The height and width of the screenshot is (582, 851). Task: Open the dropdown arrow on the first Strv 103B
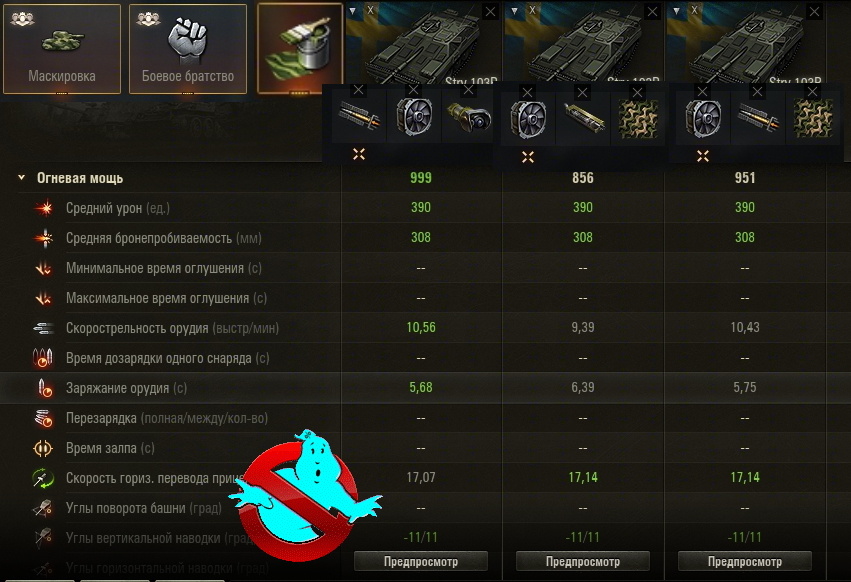coord(352,10)
